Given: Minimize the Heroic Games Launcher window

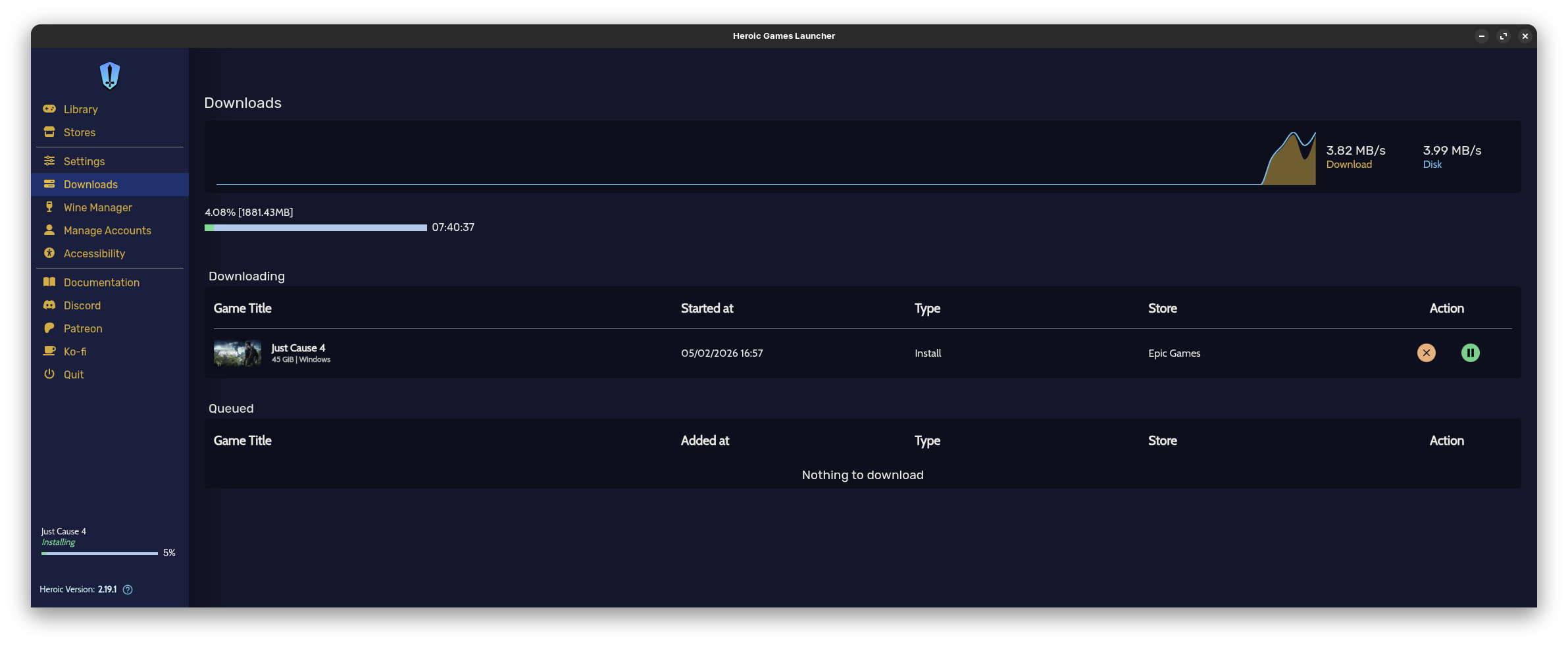Looking at the screenshot, I should 1482,36.
